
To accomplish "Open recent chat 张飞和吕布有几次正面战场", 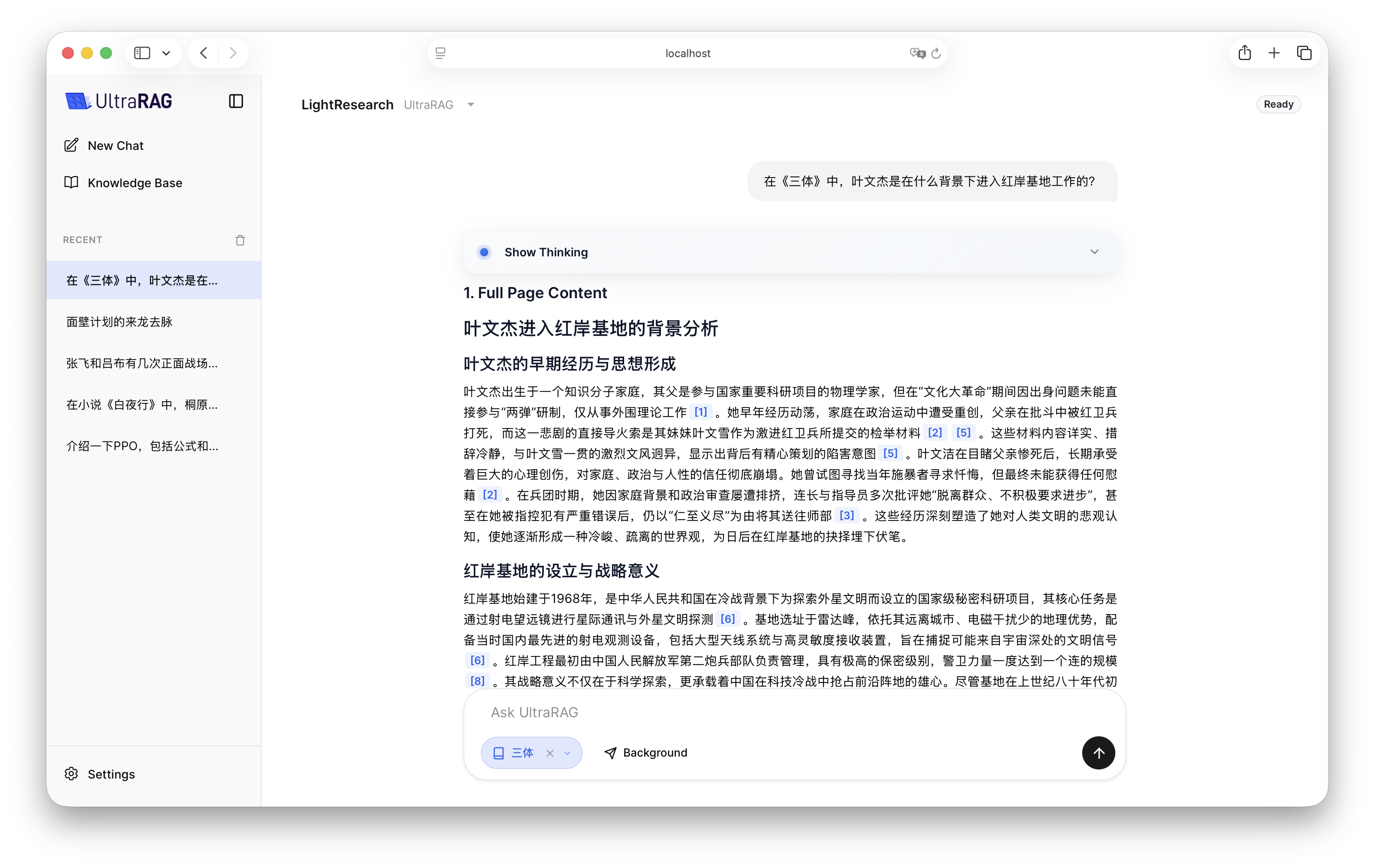I will 142,363.
